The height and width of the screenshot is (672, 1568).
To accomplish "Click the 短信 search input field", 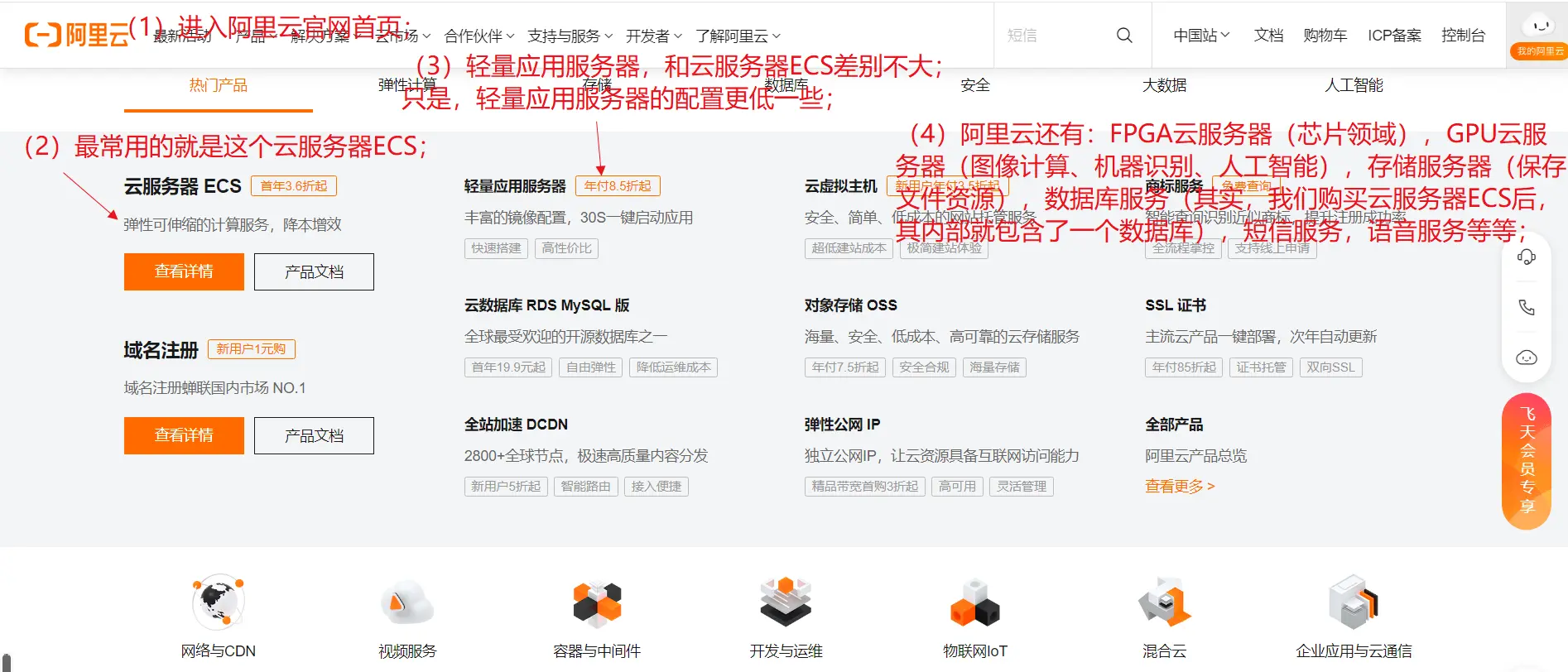I will (1056, 36).
